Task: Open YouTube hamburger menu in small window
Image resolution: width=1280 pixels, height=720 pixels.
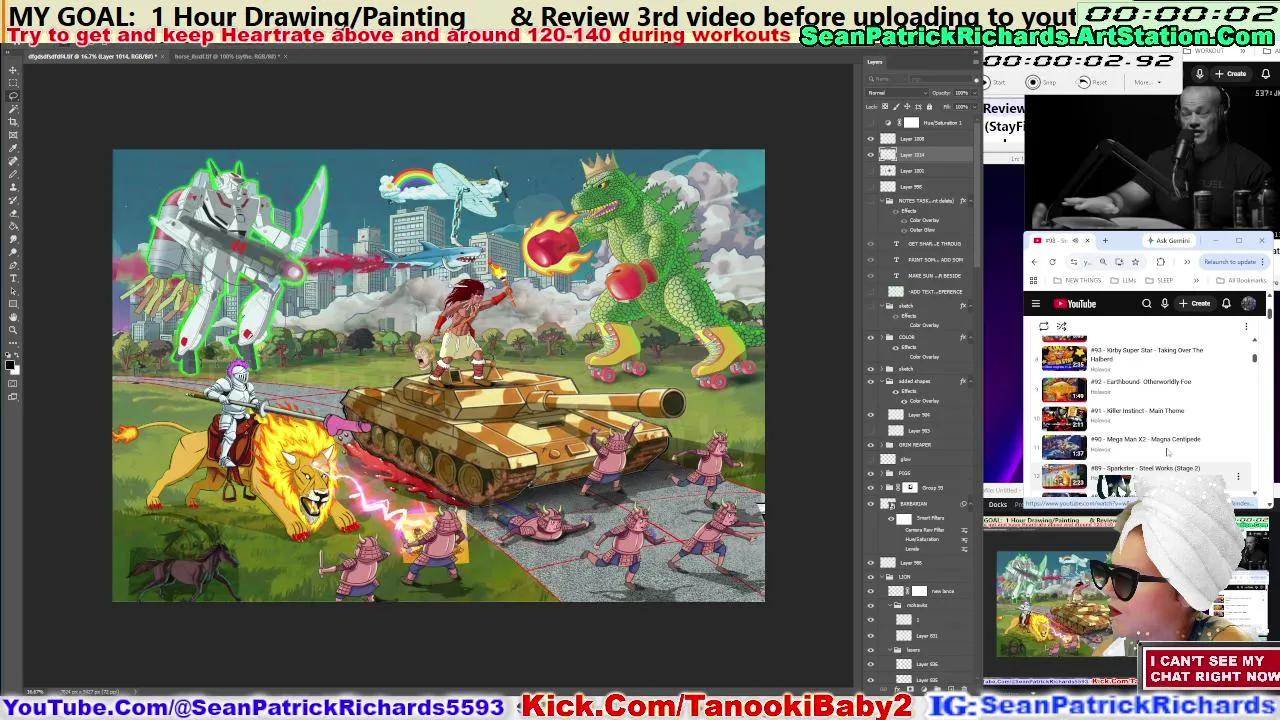Action: pyautogui.click(x=1036, y=304)
